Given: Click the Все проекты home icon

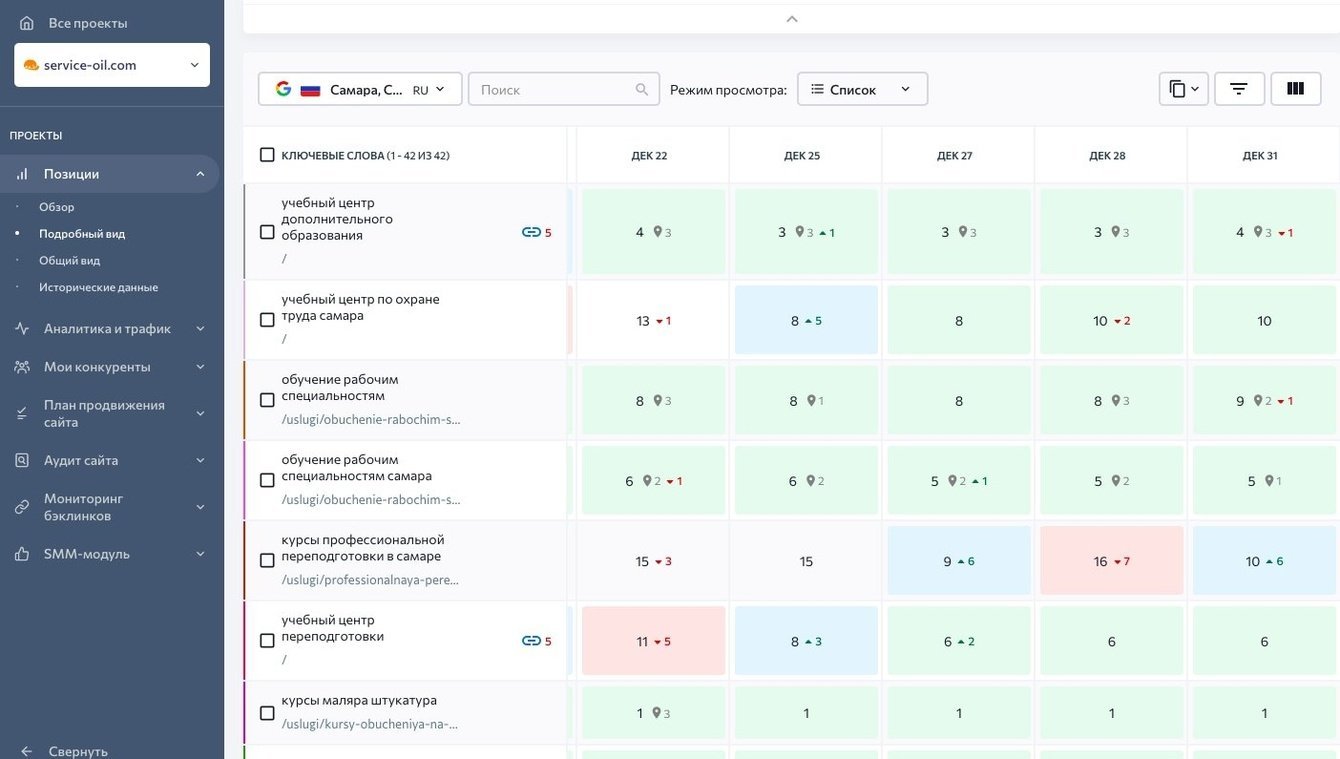Looking at the screenshot, I should tap(27, 23).
